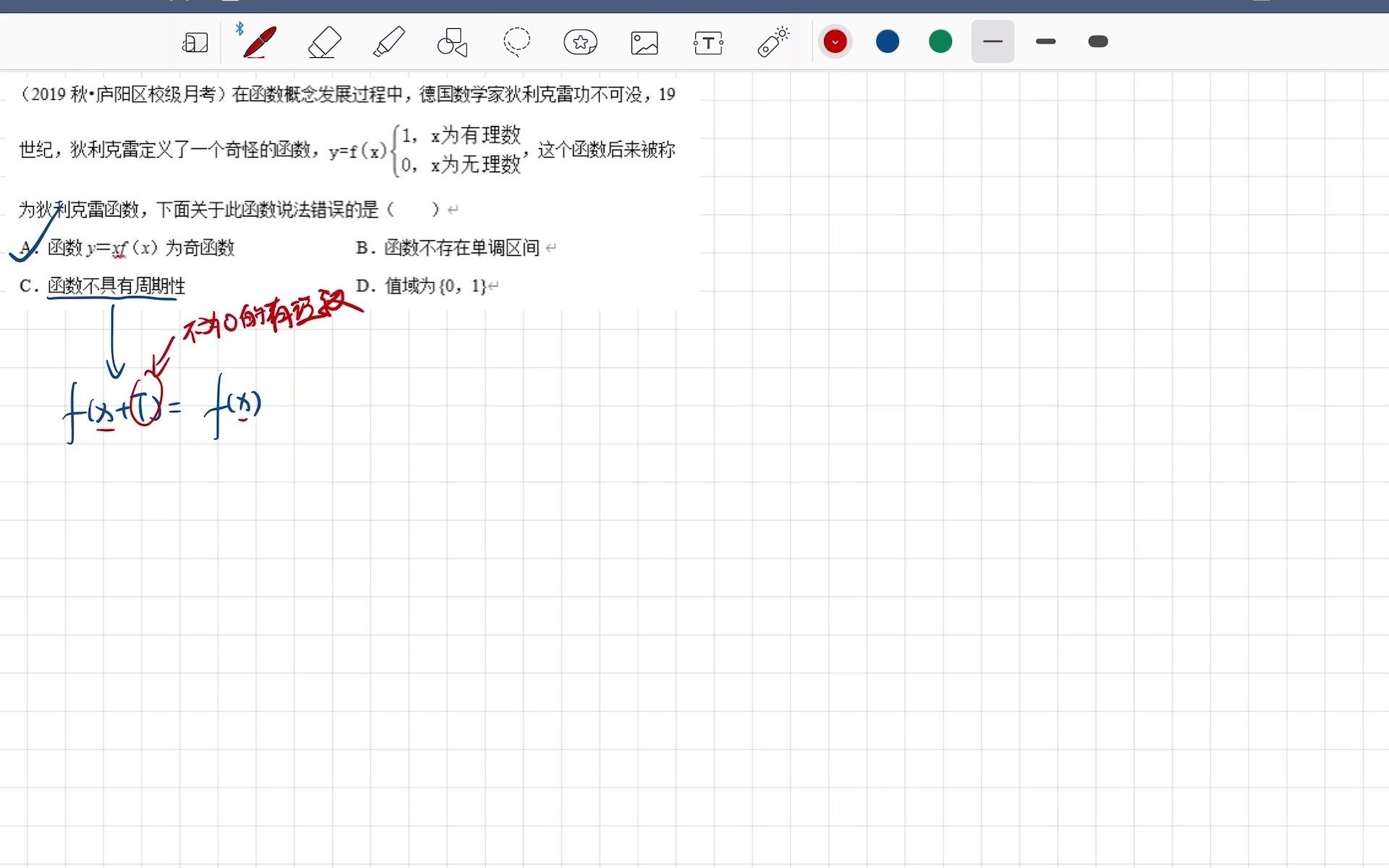Click the piecewise line x为无理数
The height and width of the screenshot is (868, 1389).
[476, 164]
